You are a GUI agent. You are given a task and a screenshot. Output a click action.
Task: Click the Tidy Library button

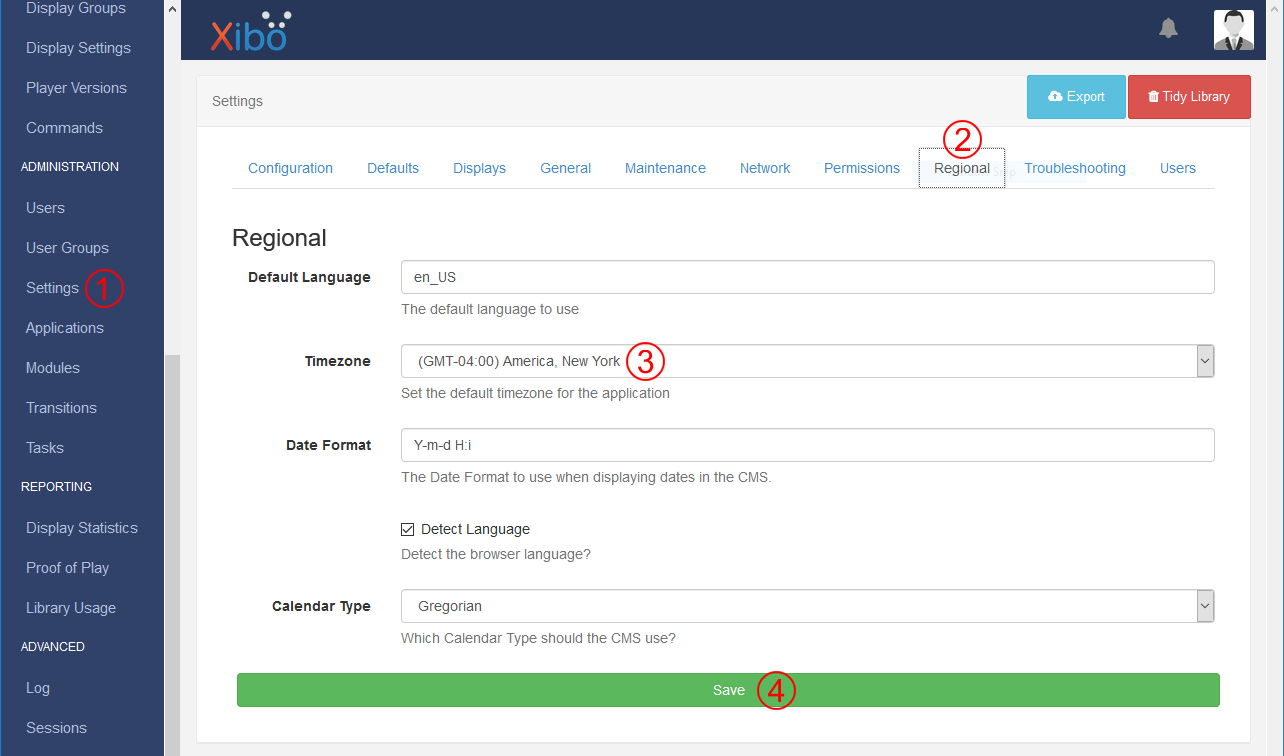(x=1189, y=97)
